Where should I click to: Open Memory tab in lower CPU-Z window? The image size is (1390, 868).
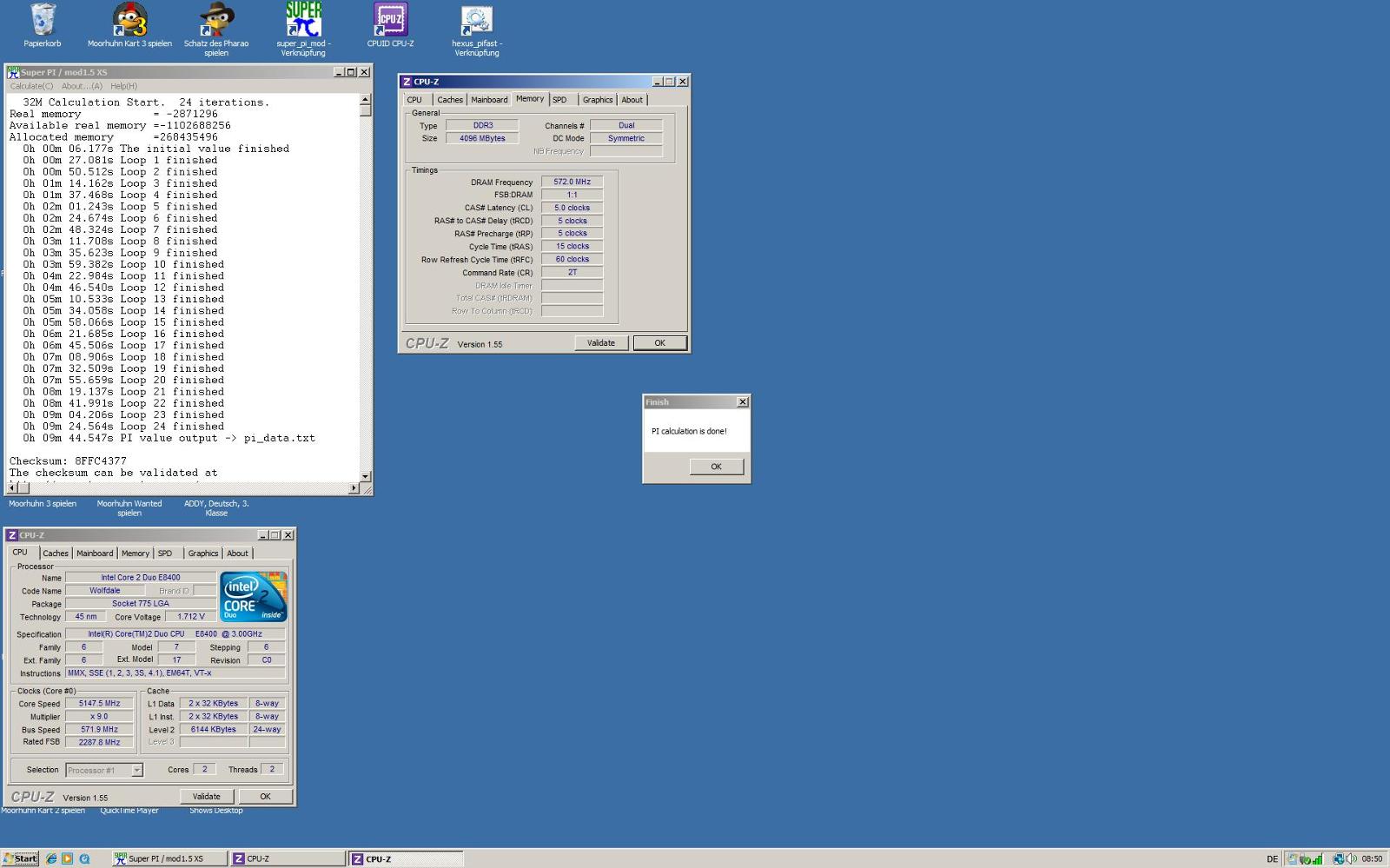[135, 553]
